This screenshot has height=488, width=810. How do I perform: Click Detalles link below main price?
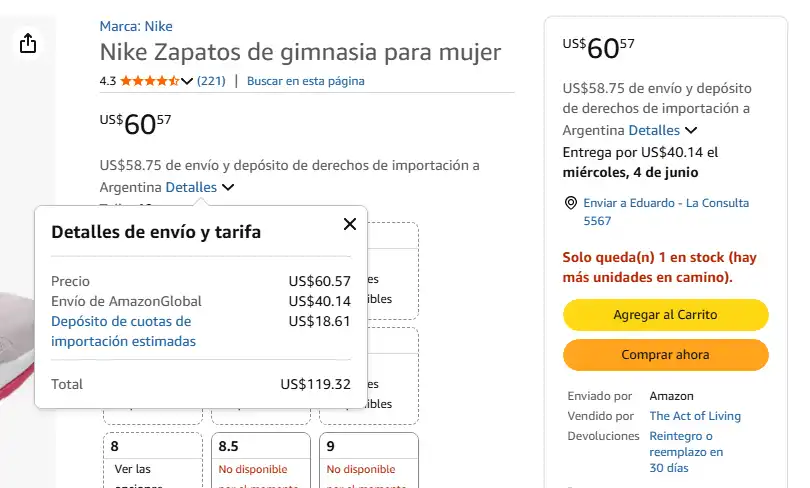191,187
